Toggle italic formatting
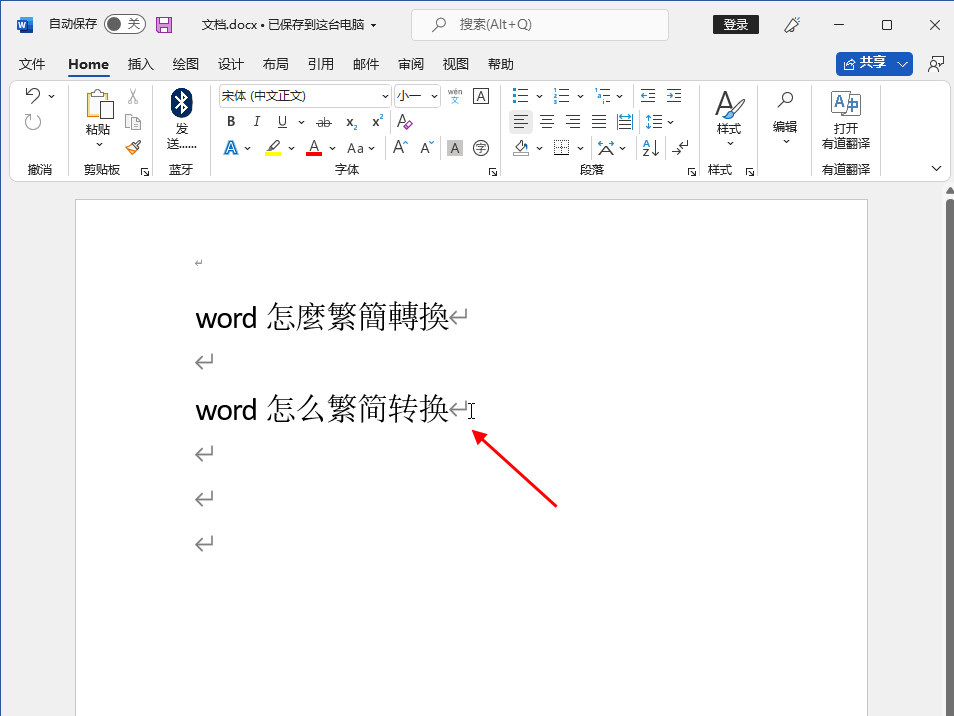 [257, 122]
